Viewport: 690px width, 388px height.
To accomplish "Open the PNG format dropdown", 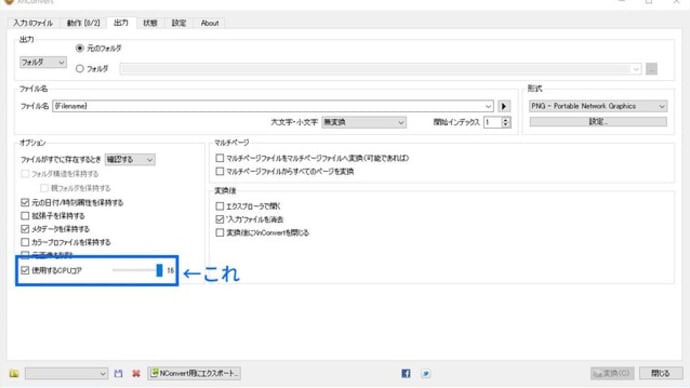I will point(598,106).
